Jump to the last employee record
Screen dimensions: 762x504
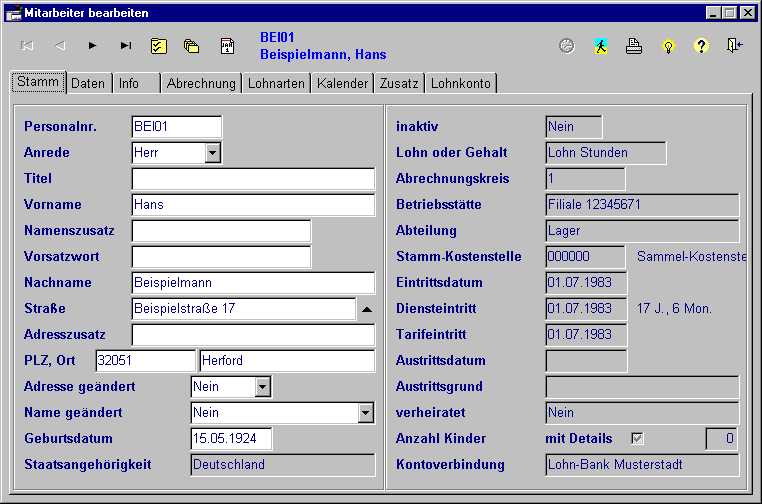[126, 46]
